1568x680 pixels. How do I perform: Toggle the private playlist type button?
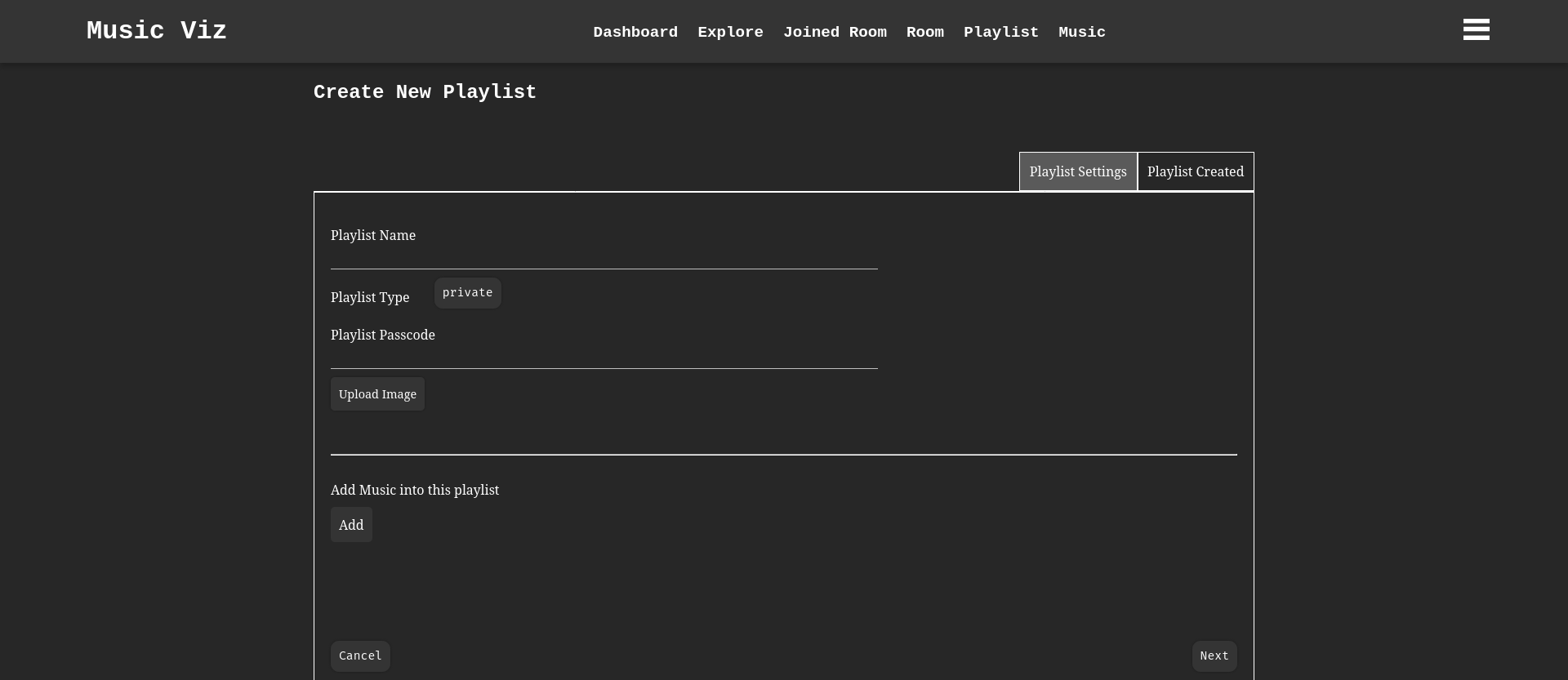point(467,292)
